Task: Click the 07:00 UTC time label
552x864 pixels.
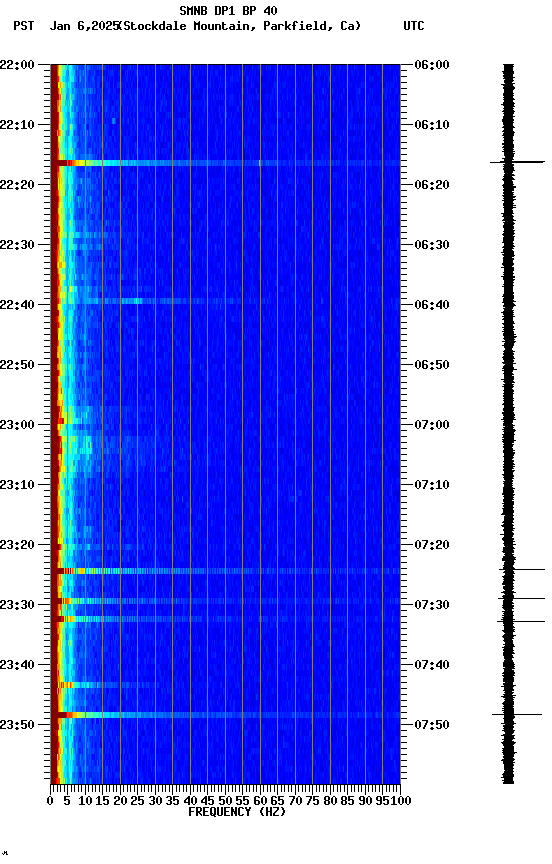Action: click(x=431, y=425)
